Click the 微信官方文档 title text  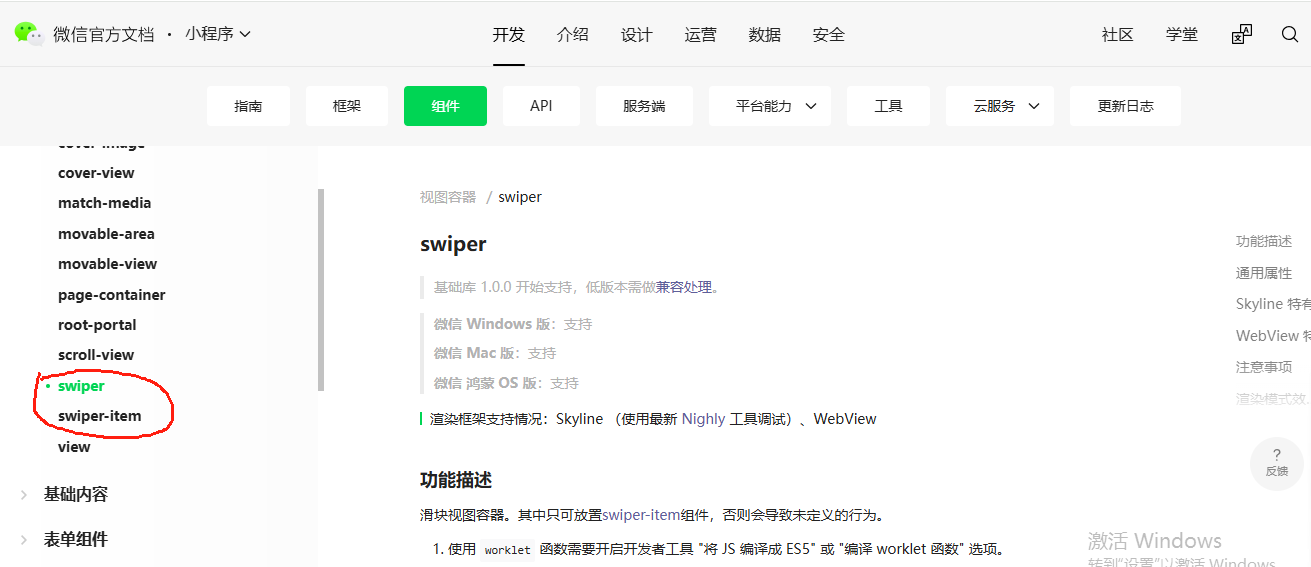(104, 34)
